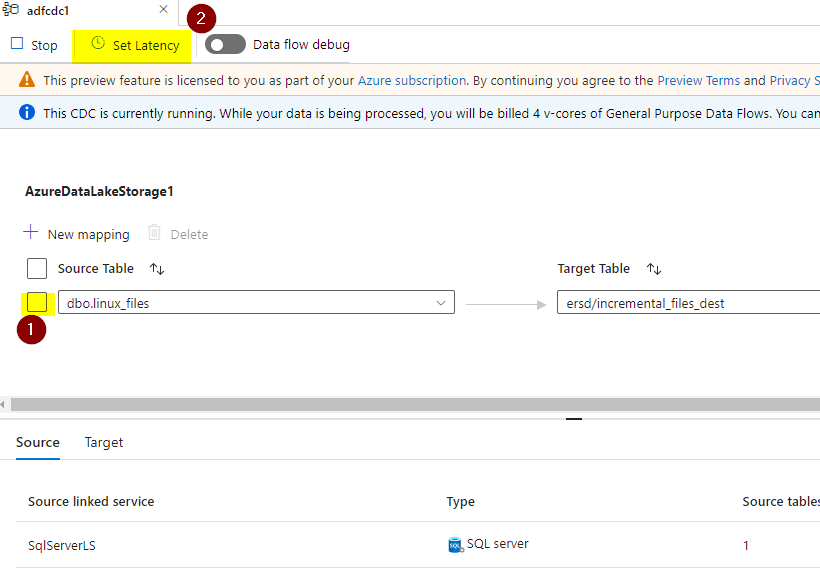Open the Azure subscription link
820x571 pixels.
click(412, 81)
